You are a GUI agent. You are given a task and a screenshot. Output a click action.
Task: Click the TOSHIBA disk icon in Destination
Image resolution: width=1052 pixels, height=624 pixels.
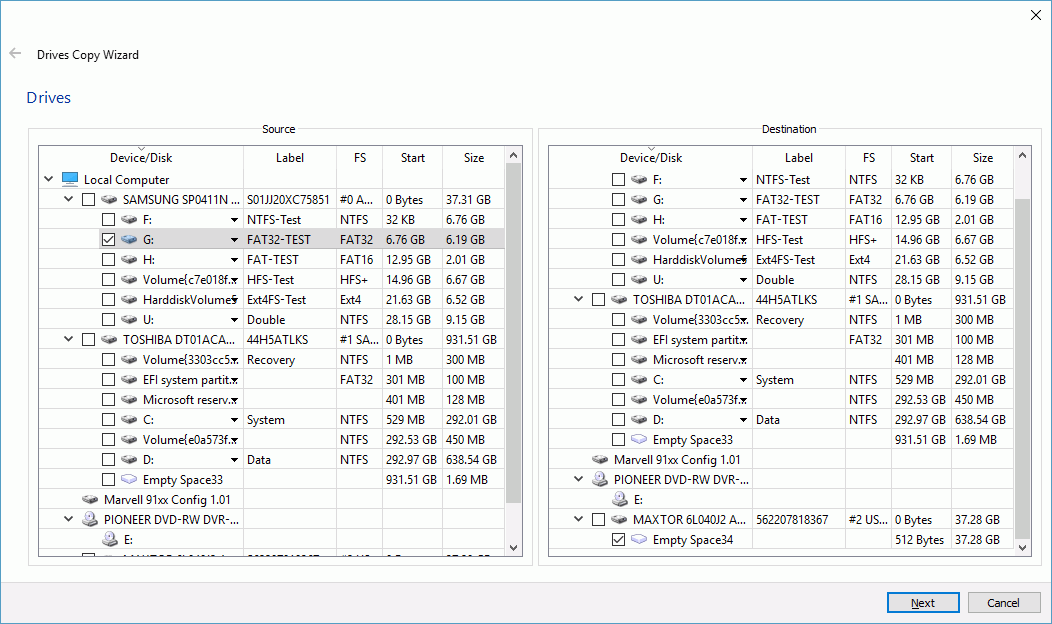[x=619, y=300]
